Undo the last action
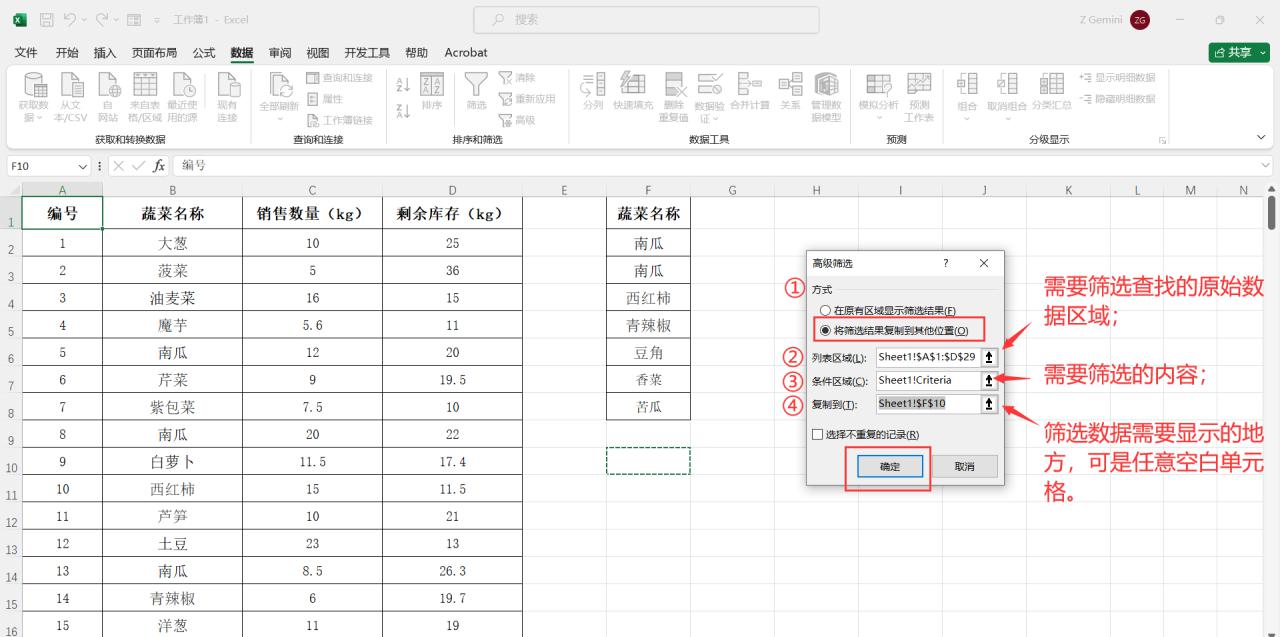 point(72,20)
